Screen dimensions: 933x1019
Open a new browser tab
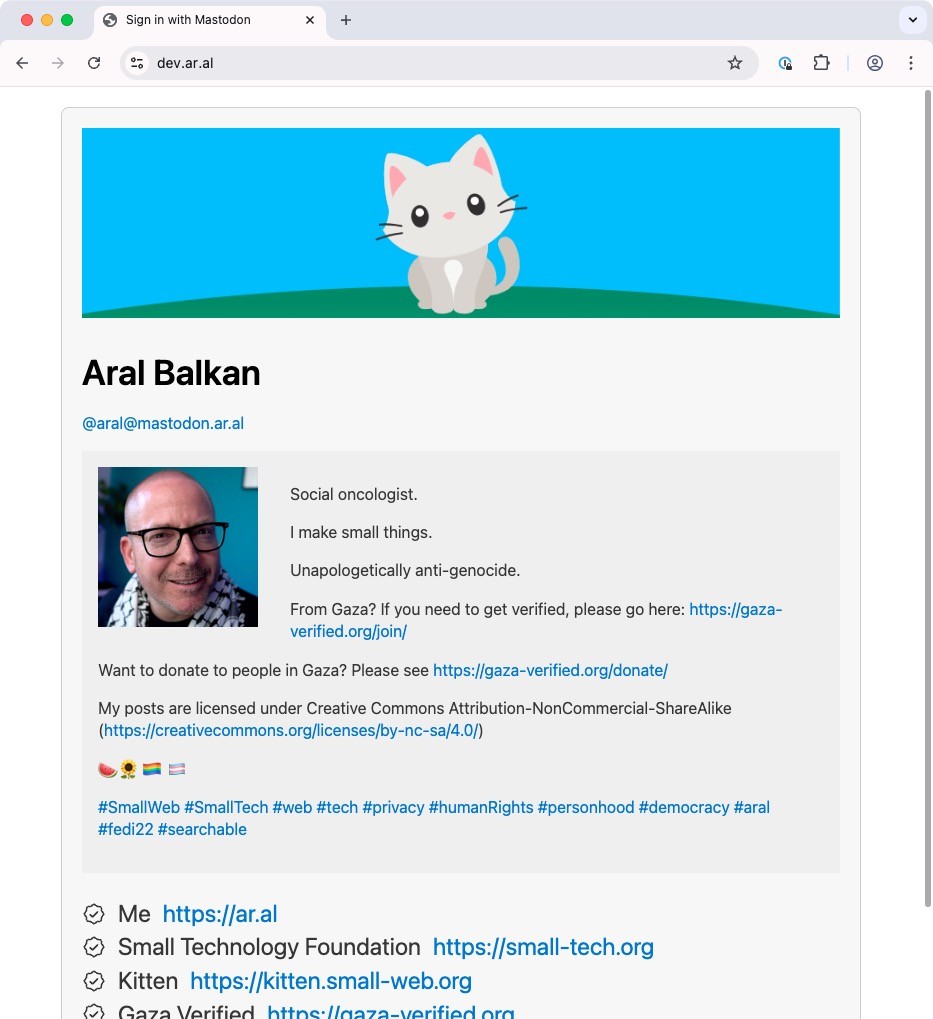pyautogui.click(x=346, y=20)
